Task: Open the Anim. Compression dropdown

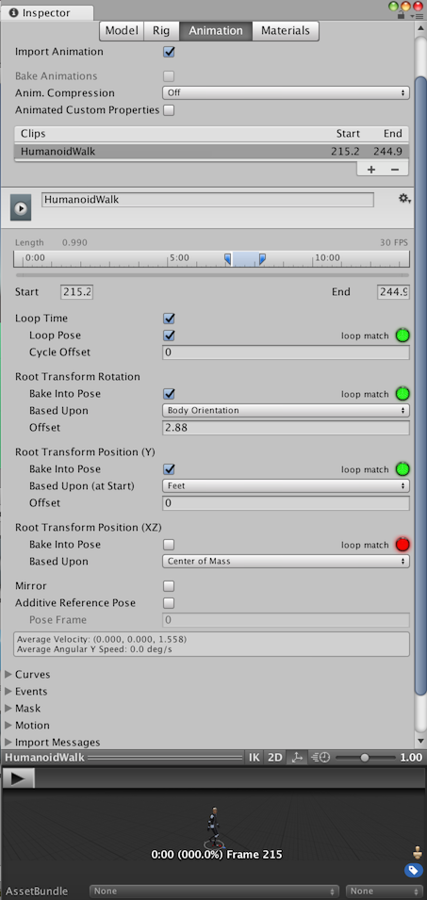Action: [286, 93]
